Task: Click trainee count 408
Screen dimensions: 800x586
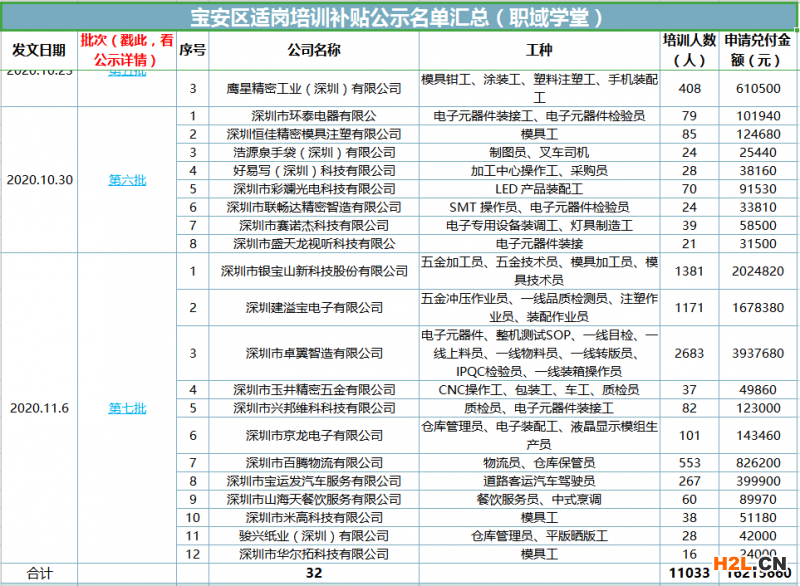Action: coord(689,89)
